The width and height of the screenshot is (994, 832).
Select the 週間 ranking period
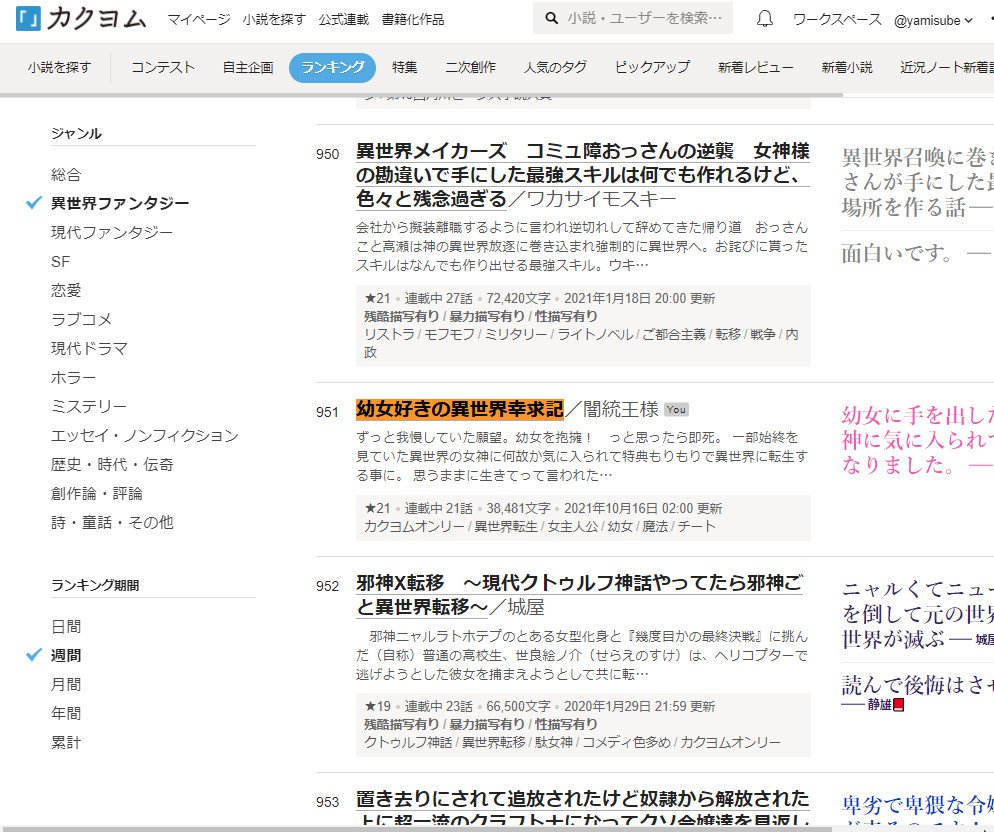[x=66, y=655]
